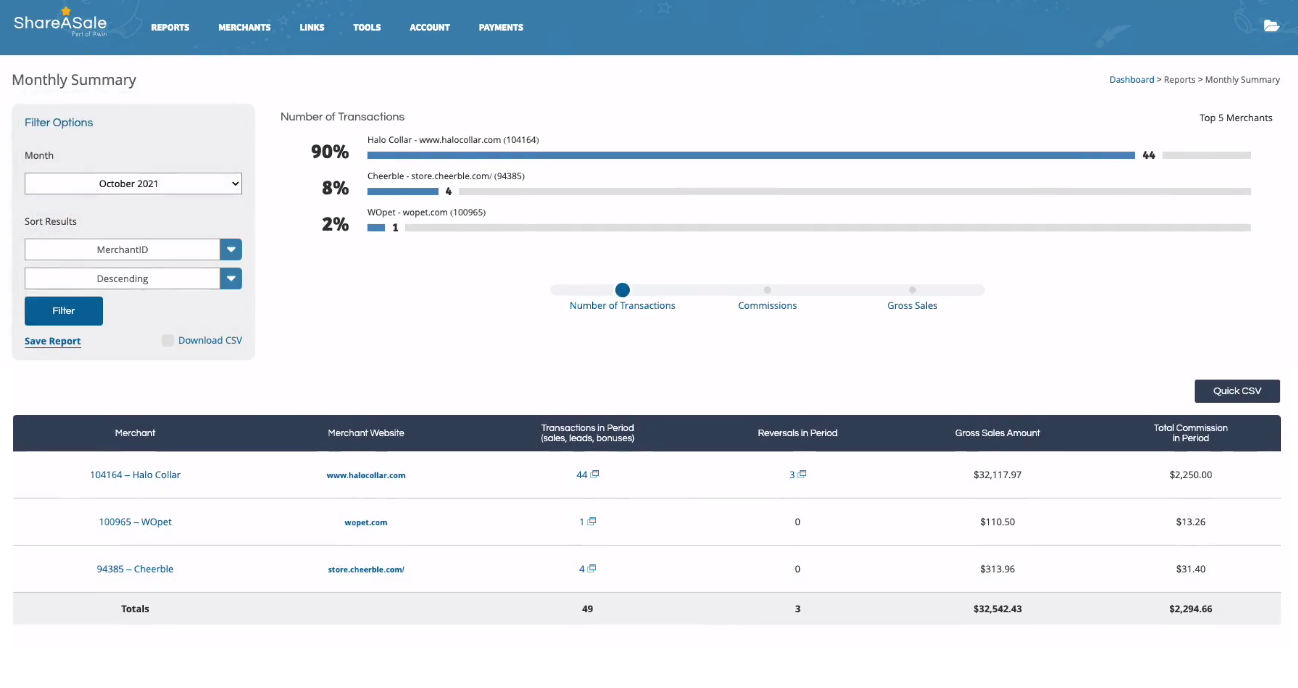Click the Reversals in Period header
Image resolution: width=1298 pixels, height=688 pixels.
797,433
